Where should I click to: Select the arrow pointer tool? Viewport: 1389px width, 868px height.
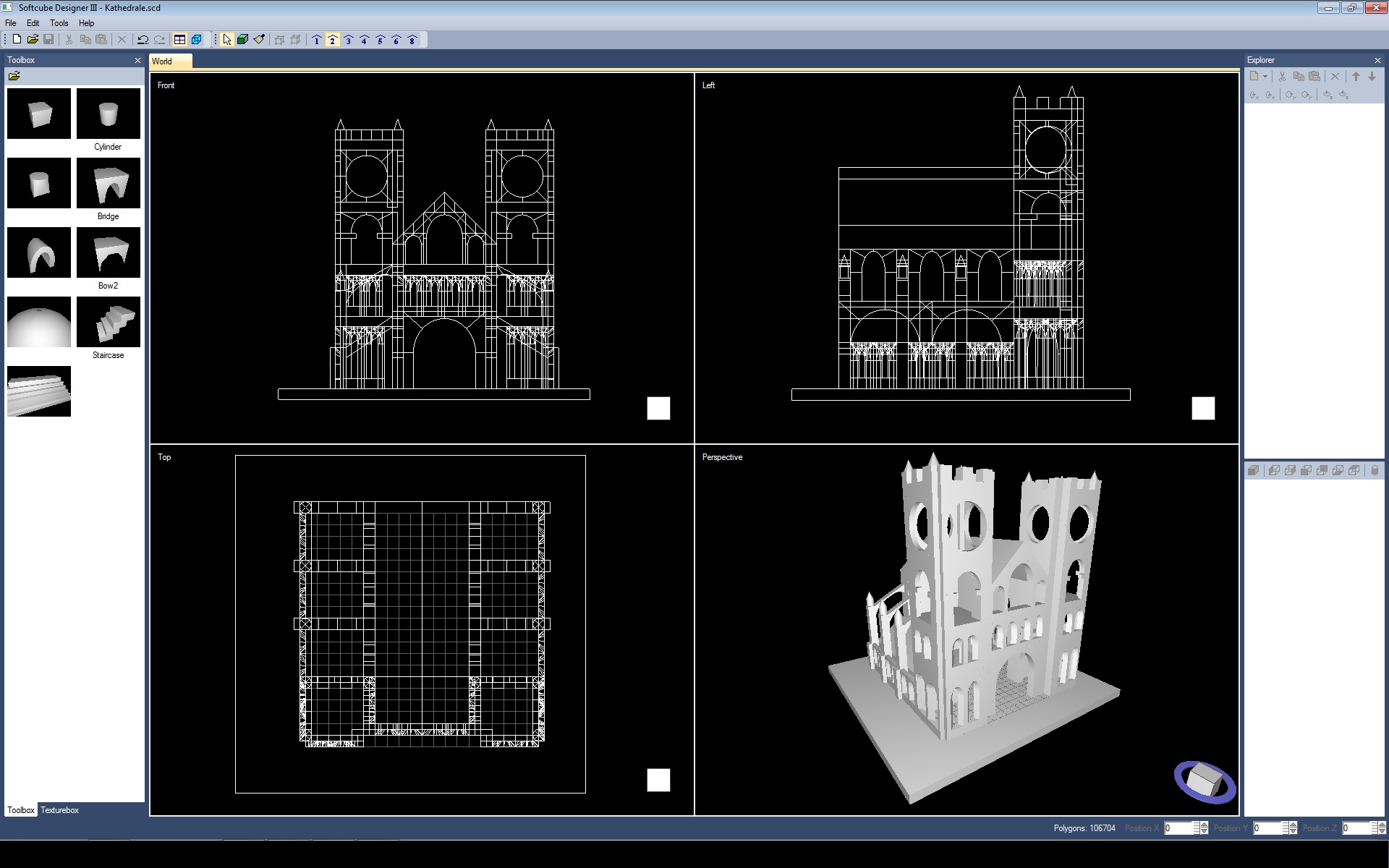(x=227, y=40)
